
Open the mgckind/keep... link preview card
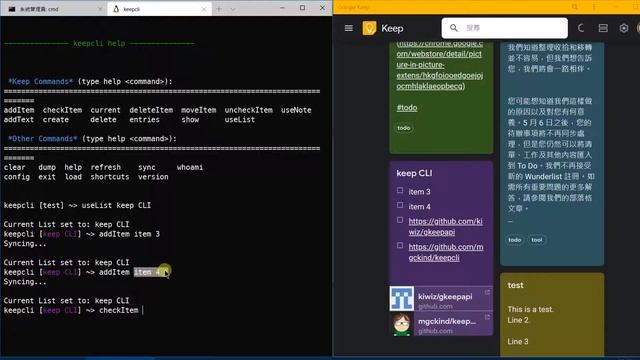(x=441, y=324)
